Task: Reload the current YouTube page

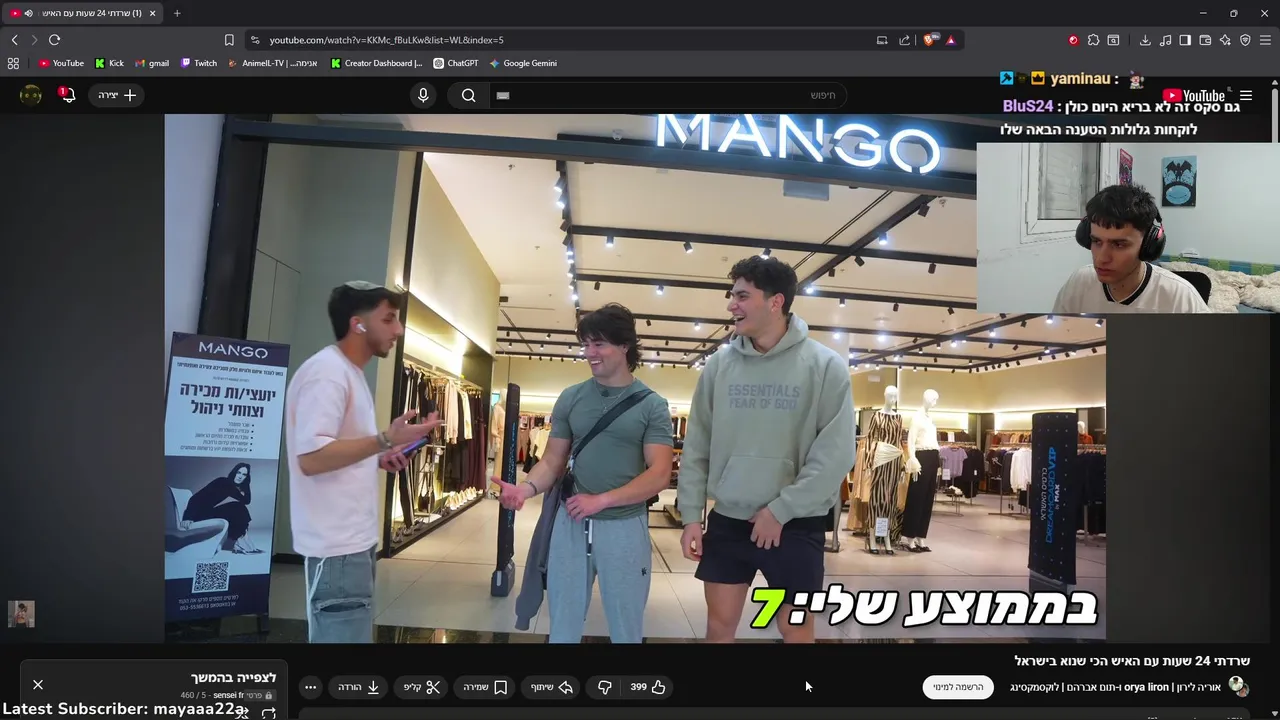Action: coord(54,40)
